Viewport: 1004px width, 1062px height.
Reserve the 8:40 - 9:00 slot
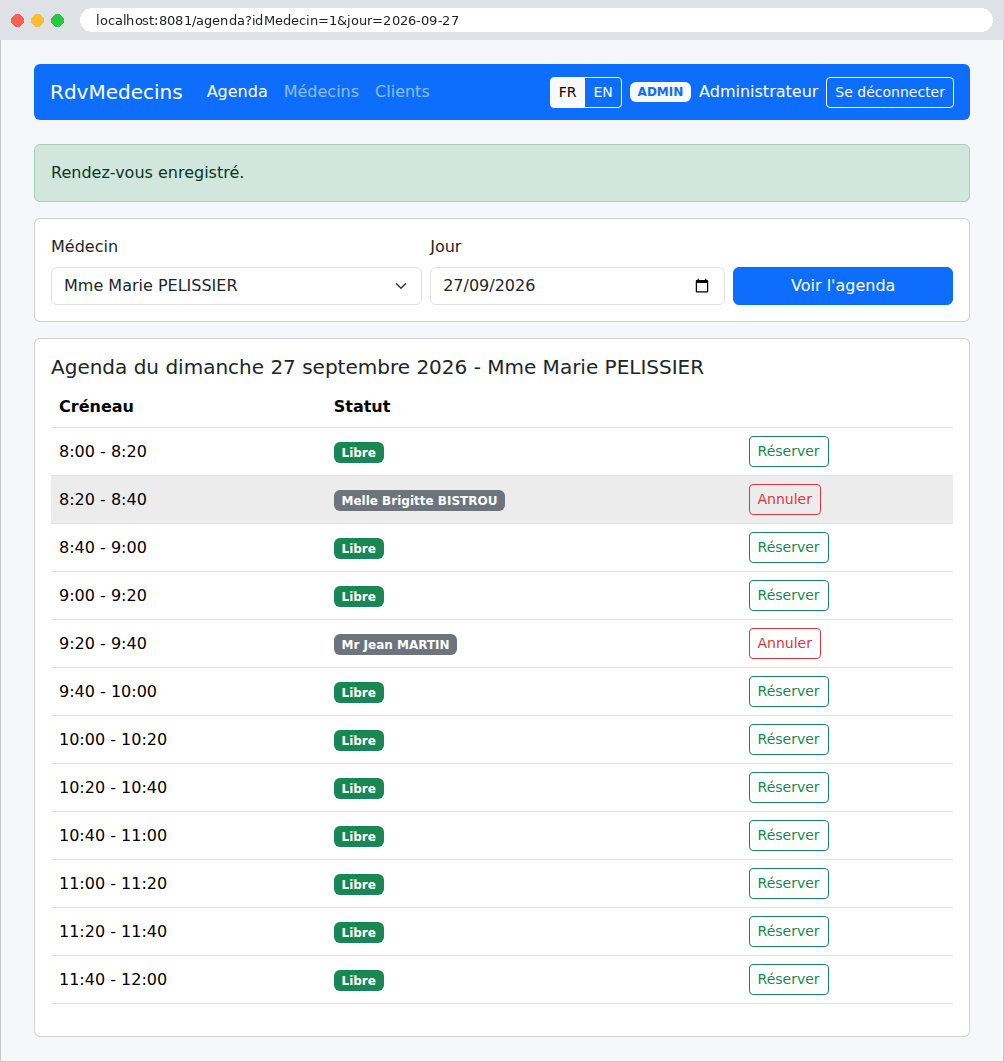789,548
